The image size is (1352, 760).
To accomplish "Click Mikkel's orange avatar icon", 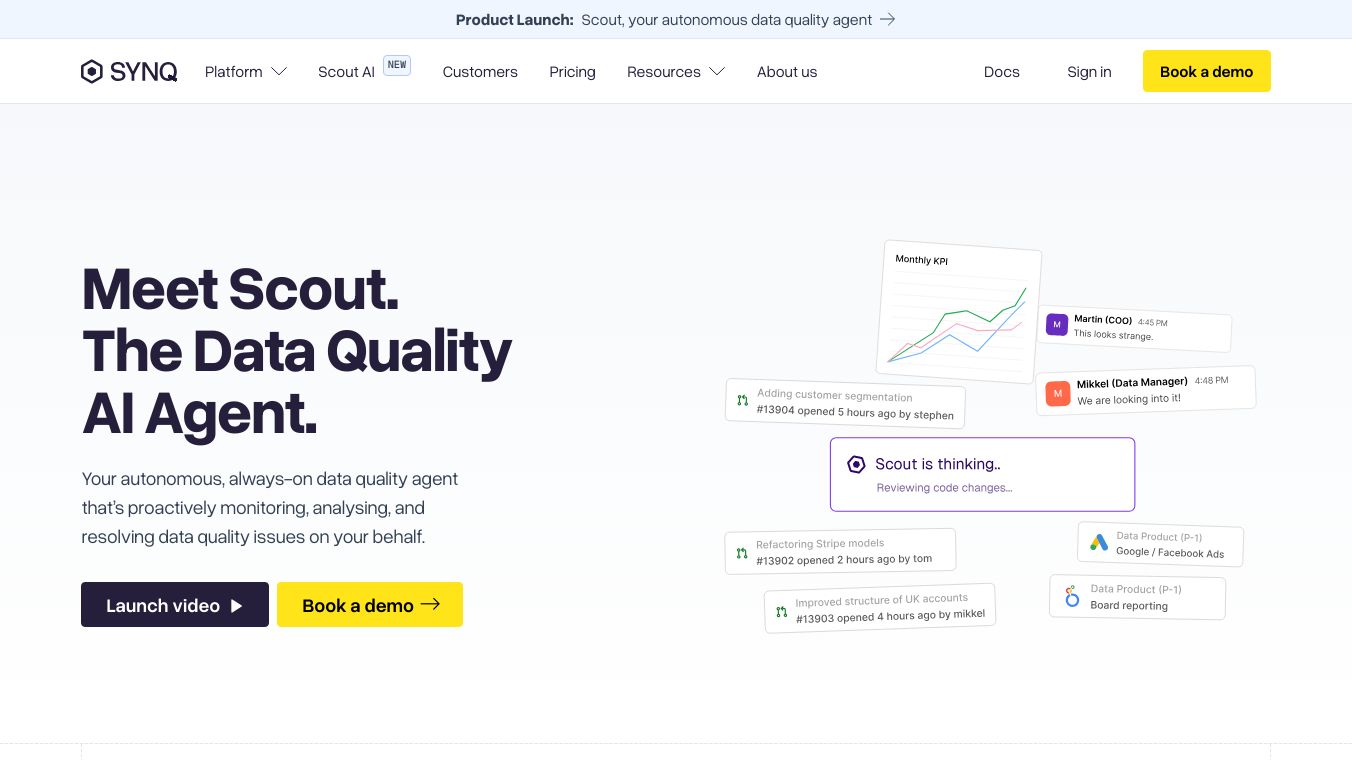I will coord(1057,393).
